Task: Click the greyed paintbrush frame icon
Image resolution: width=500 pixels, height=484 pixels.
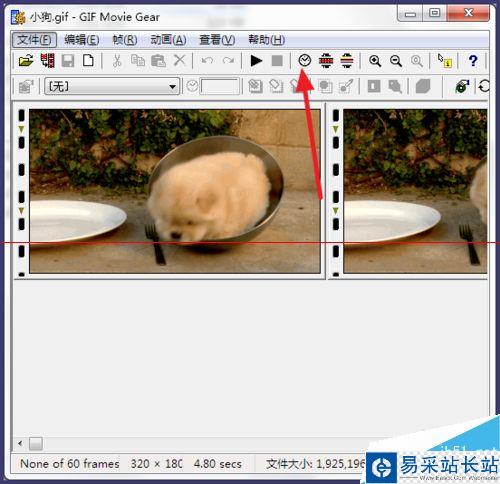Action: click(x=346, y=87)
